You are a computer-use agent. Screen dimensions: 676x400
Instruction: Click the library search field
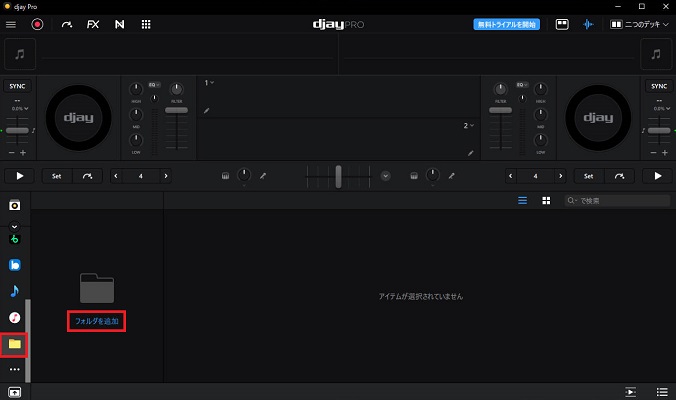coord(617,200)
